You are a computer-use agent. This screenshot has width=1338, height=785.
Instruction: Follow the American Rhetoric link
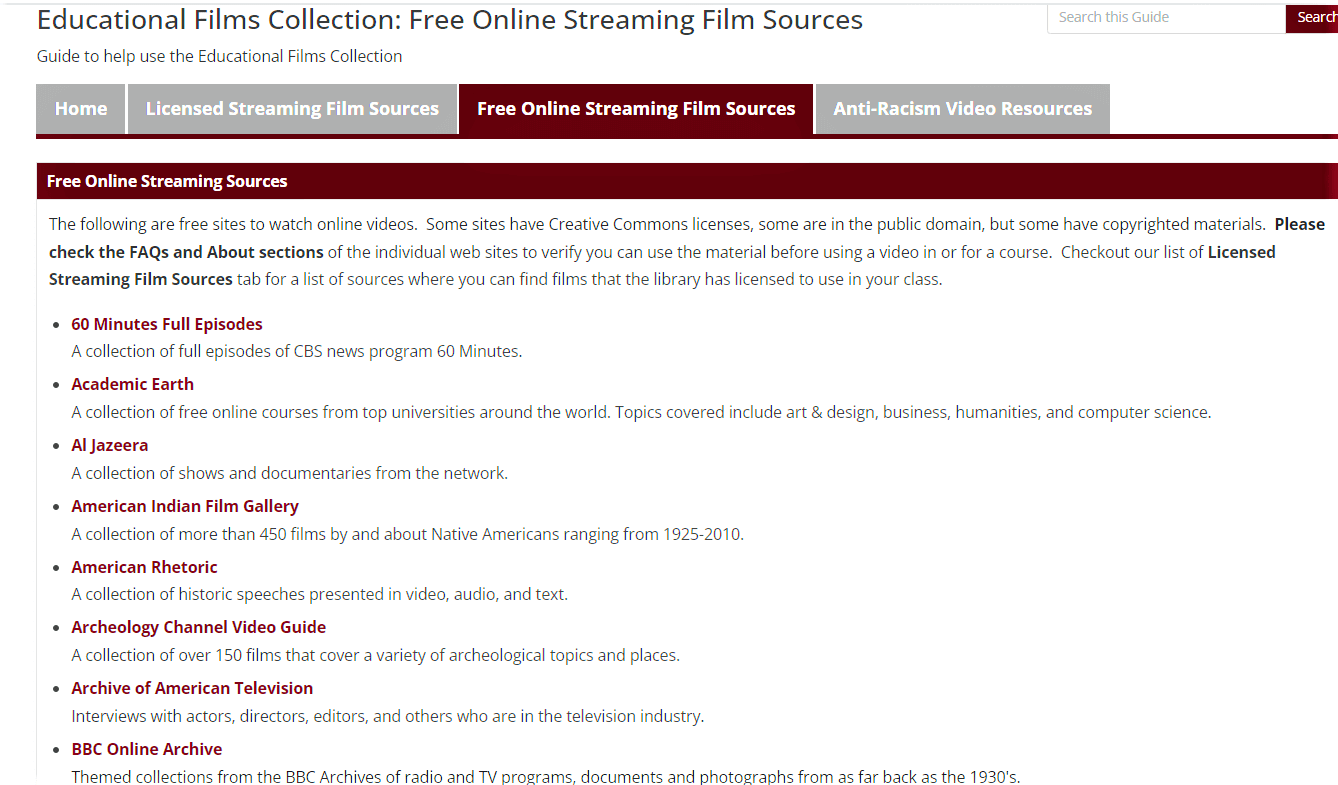(144, 567)
